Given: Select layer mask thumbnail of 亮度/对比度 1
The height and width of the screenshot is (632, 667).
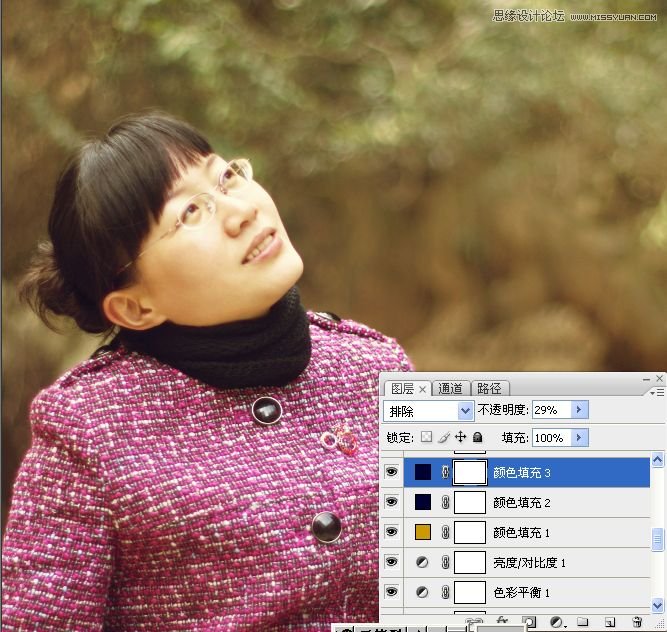Looking at the screenshot, I should (x=470, y=562).
